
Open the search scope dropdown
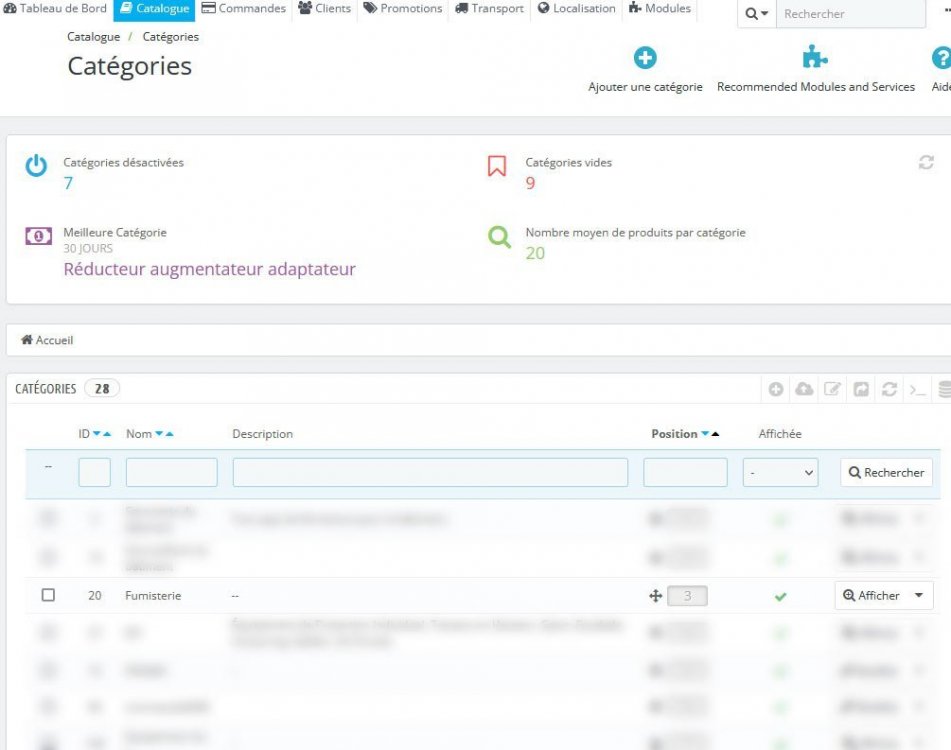756,13
